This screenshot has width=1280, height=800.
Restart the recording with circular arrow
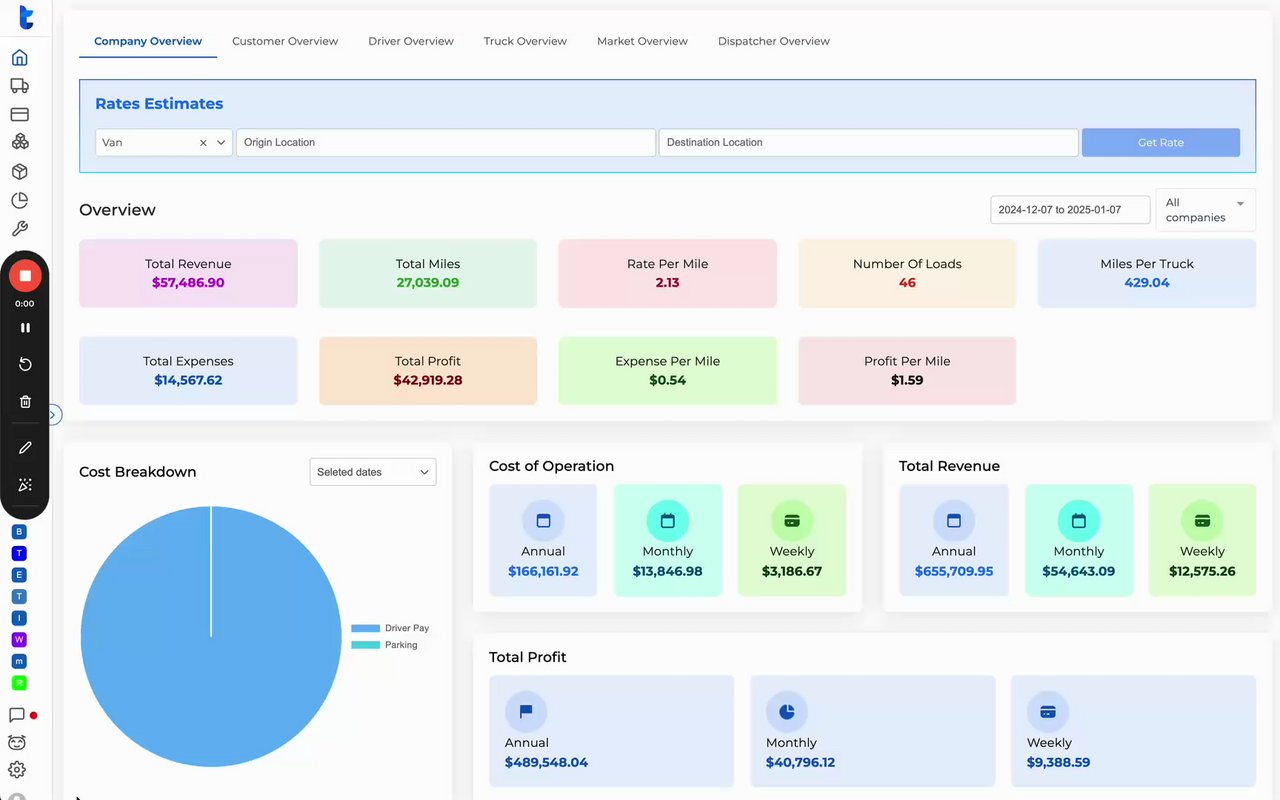[x=25, y=365]
